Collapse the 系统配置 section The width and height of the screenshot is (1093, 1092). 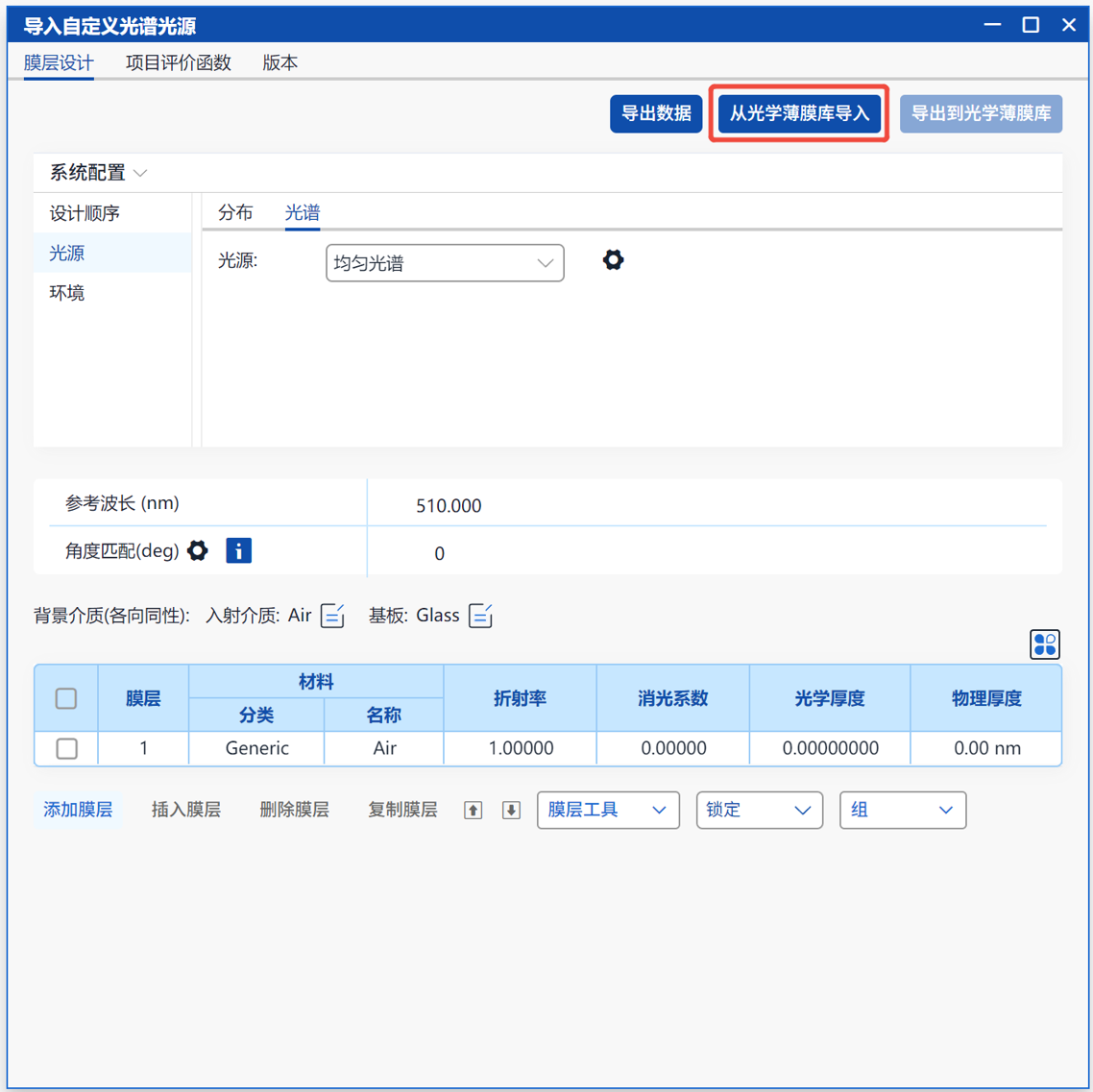98,173
